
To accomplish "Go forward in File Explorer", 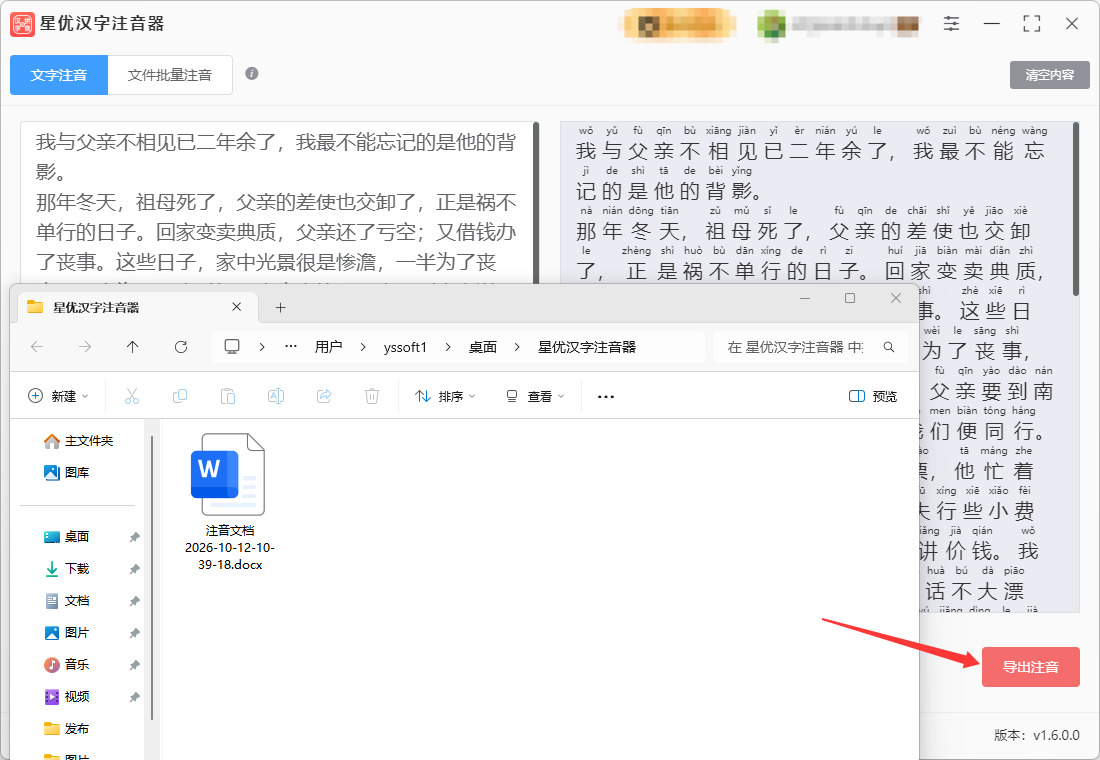I will (85, 347).
